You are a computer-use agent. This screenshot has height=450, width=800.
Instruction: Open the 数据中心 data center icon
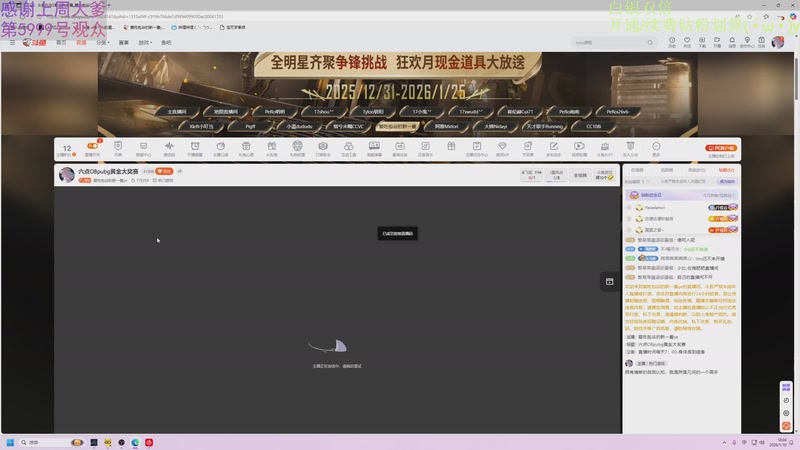click(x=143, y=149)
